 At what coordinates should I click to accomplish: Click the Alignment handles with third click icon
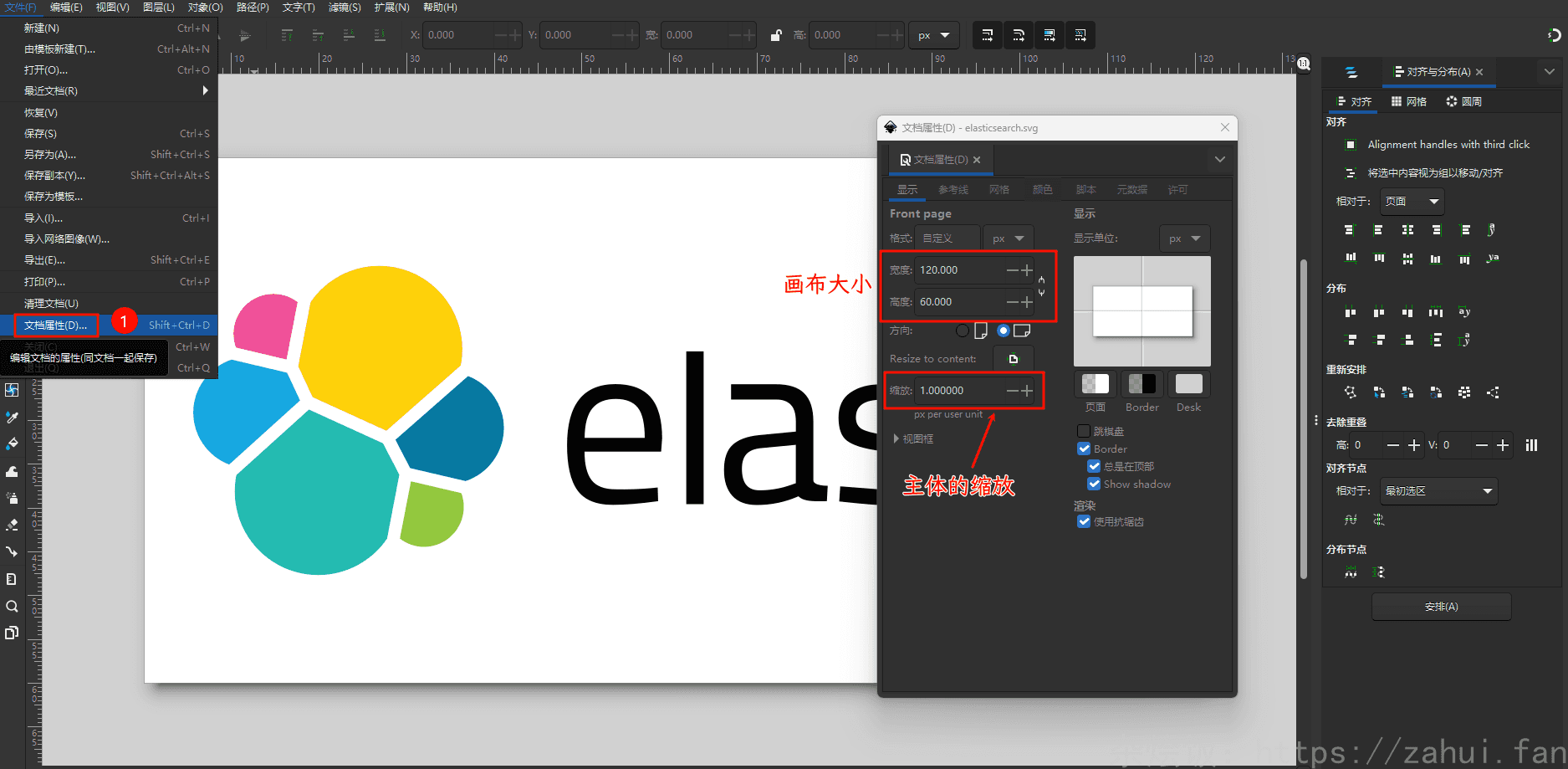point(1350,145)
